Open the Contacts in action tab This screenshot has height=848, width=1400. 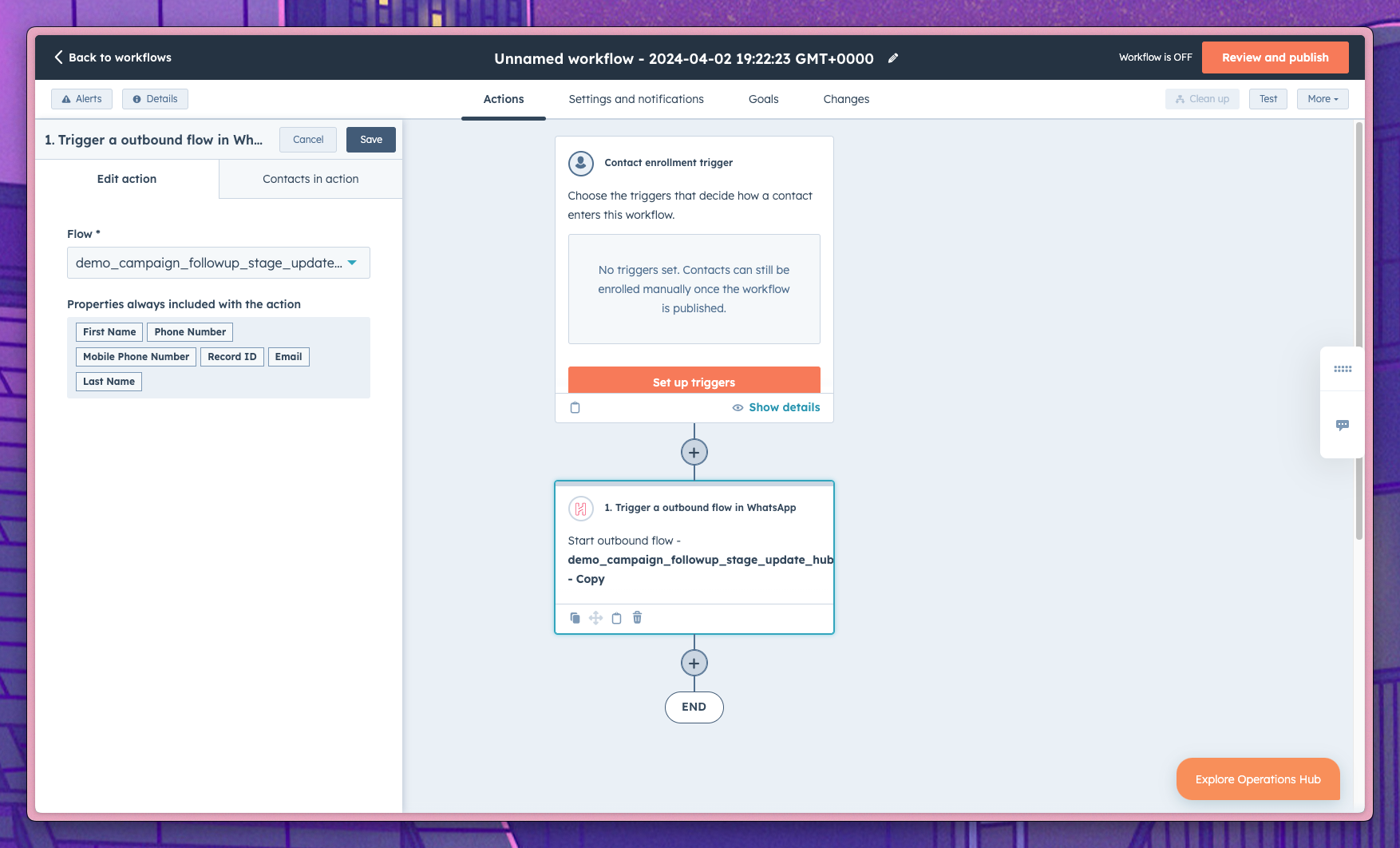click(310, 179)
